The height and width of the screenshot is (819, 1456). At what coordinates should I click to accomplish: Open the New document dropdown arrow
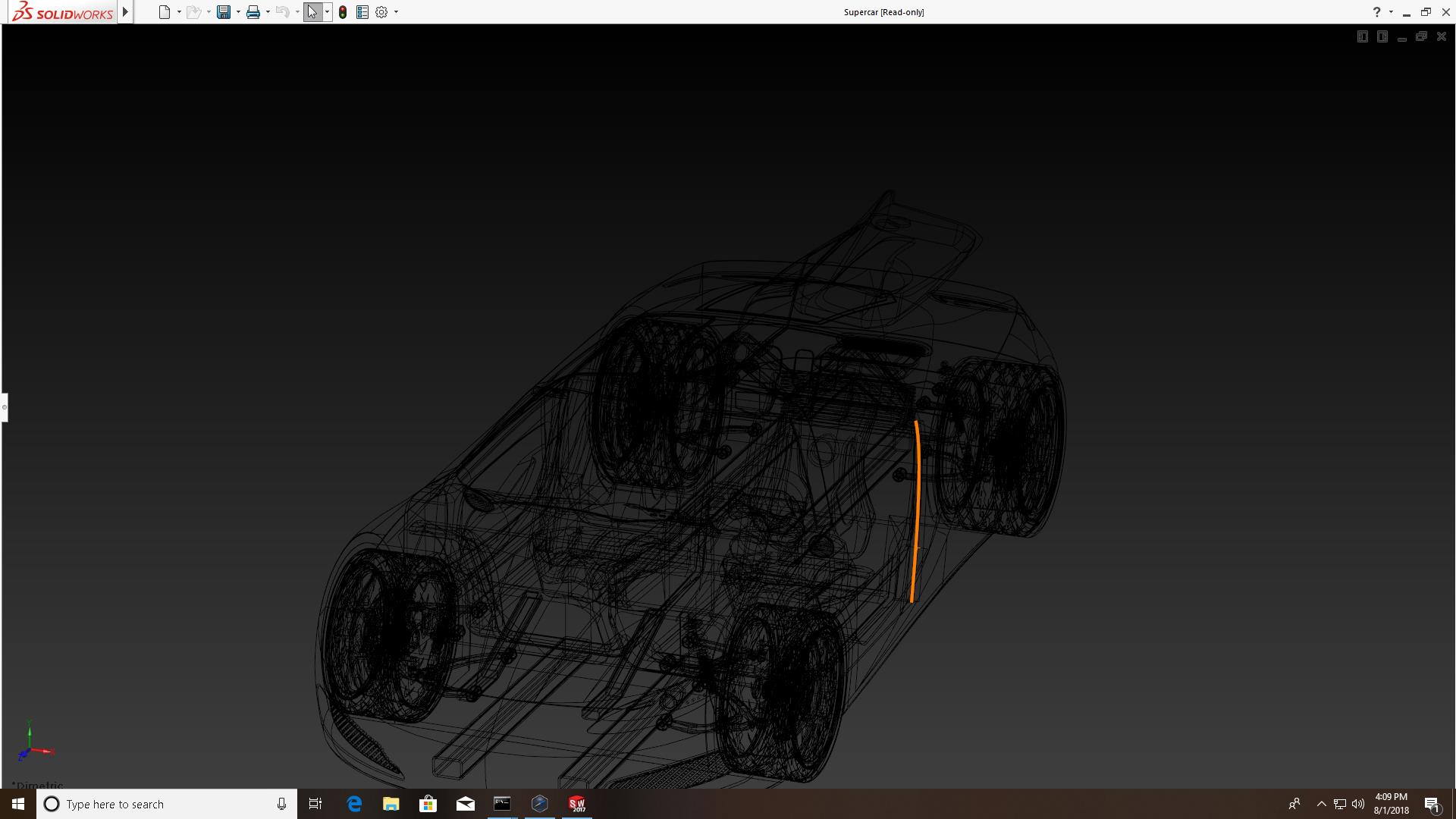tap(179, 12)
